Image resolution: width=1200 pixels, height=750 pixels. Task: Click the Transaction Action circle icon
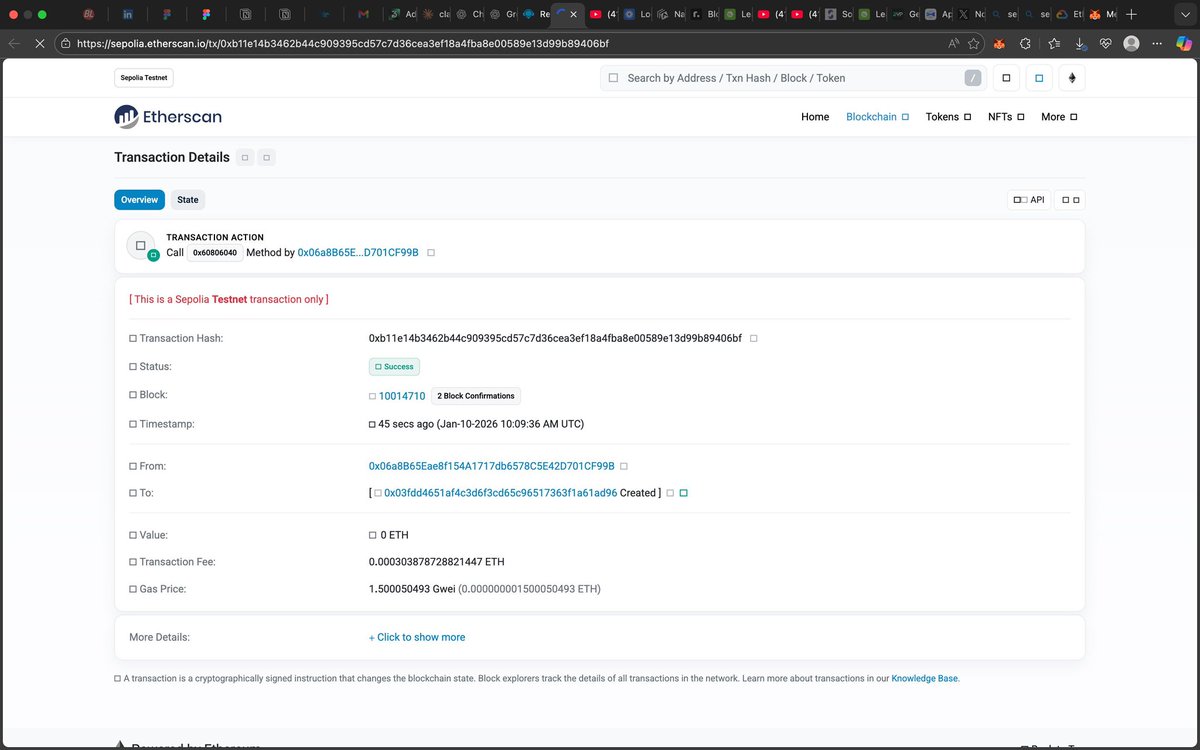point(141,246)
